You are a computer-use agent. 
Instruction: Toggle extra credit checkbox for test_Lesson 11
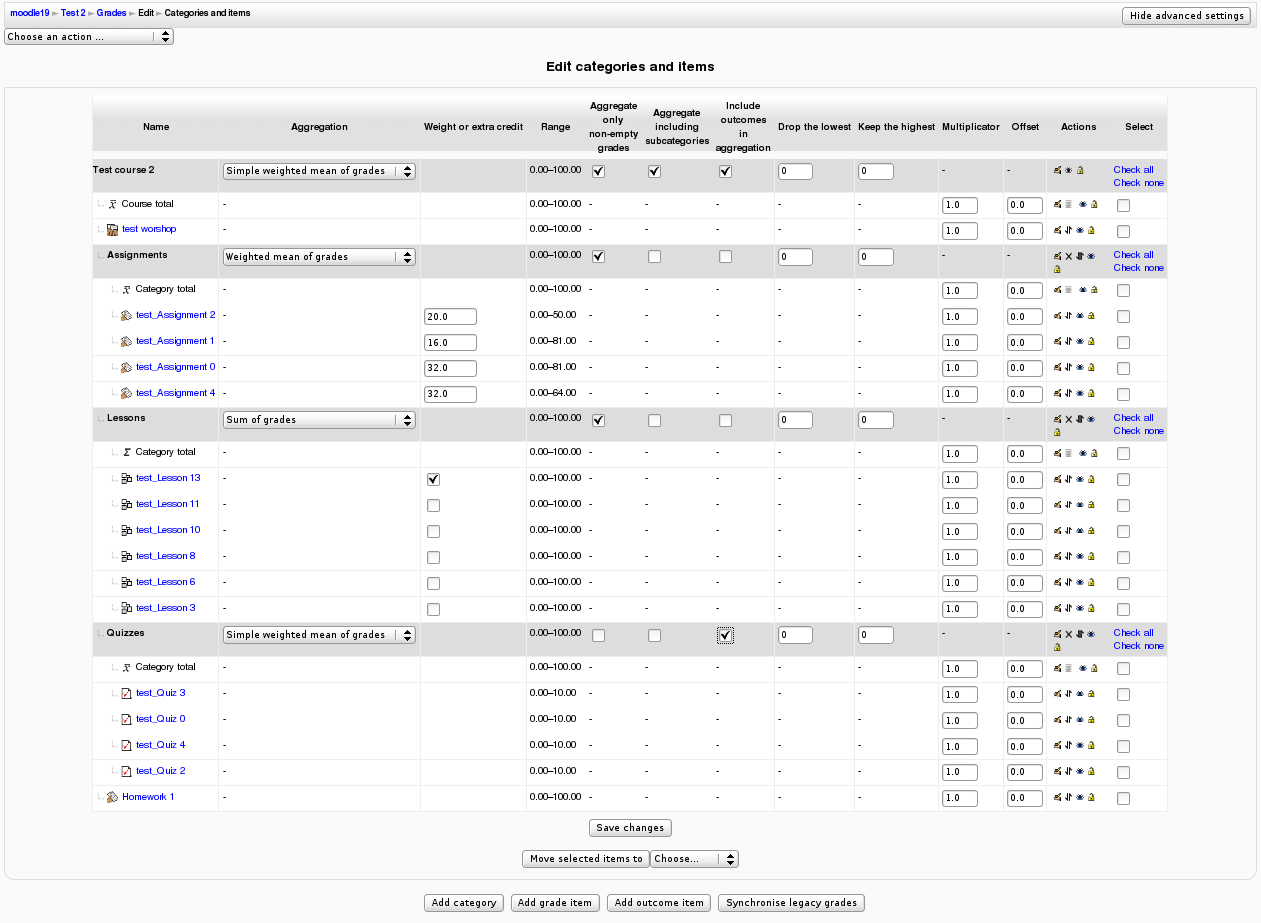point(433,505)
